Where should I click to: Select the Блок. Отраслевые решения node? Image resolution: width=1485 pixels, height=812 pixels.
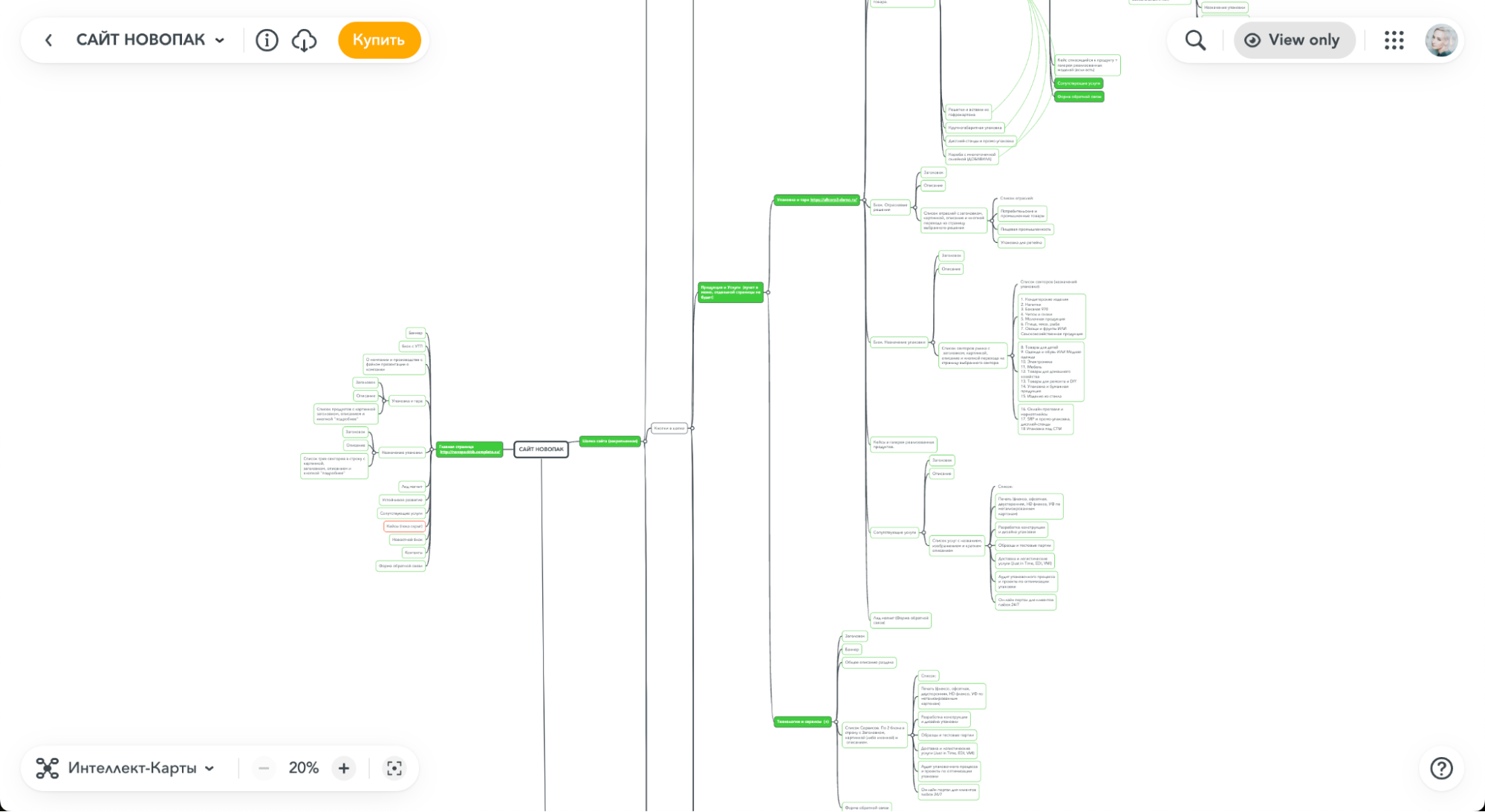(890, 207)
